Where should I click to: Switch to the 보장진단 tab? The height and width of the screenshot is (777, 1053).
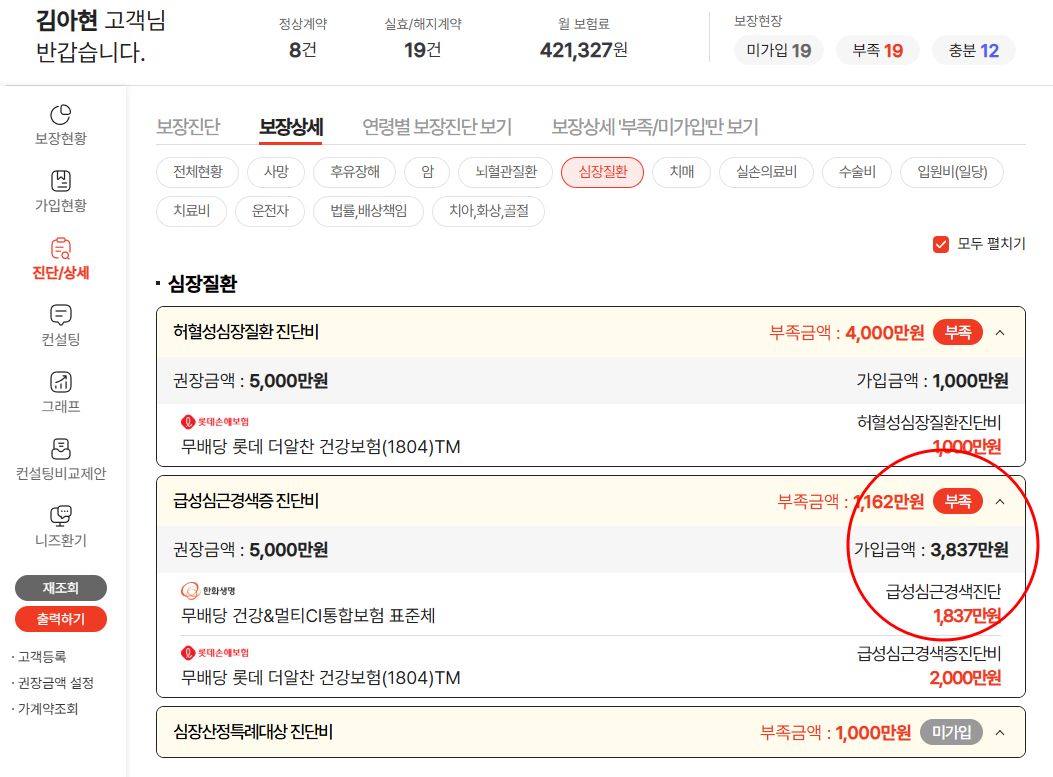click(x=188, y=127)
